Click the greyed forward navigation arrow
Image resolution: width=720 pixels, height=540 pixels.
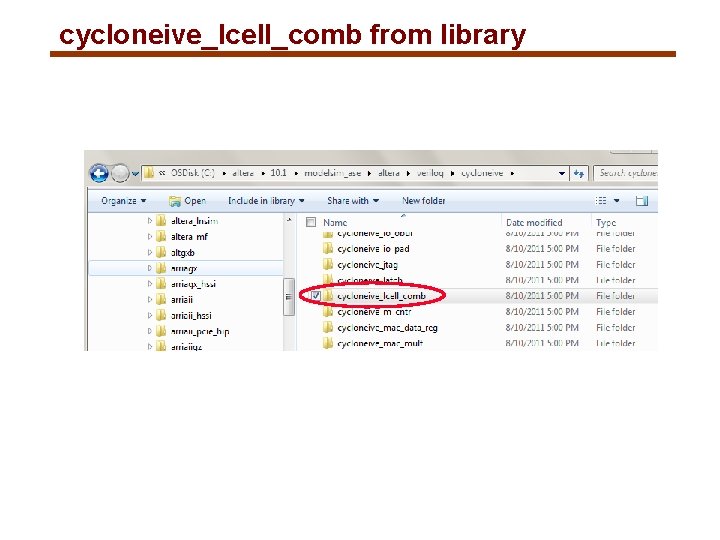(x=120, y=174)
